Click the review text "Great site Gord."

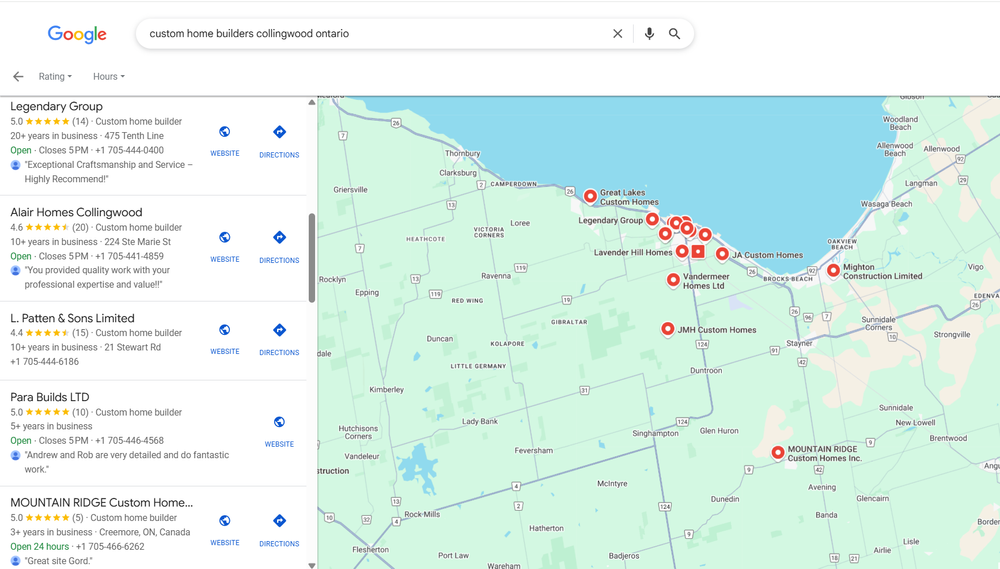coord(59,561)
